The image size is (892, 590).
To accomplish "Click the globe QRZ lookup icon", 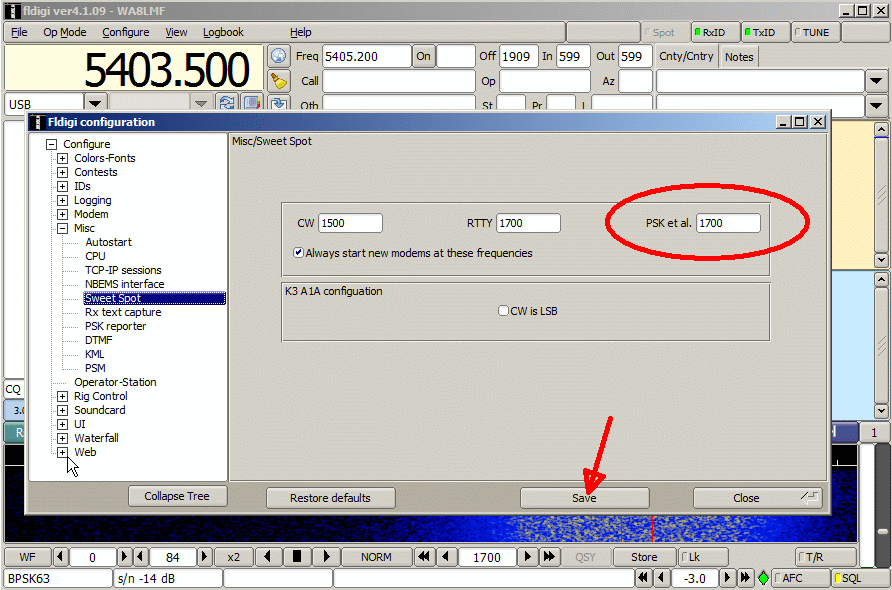I will tap(278, 56).
